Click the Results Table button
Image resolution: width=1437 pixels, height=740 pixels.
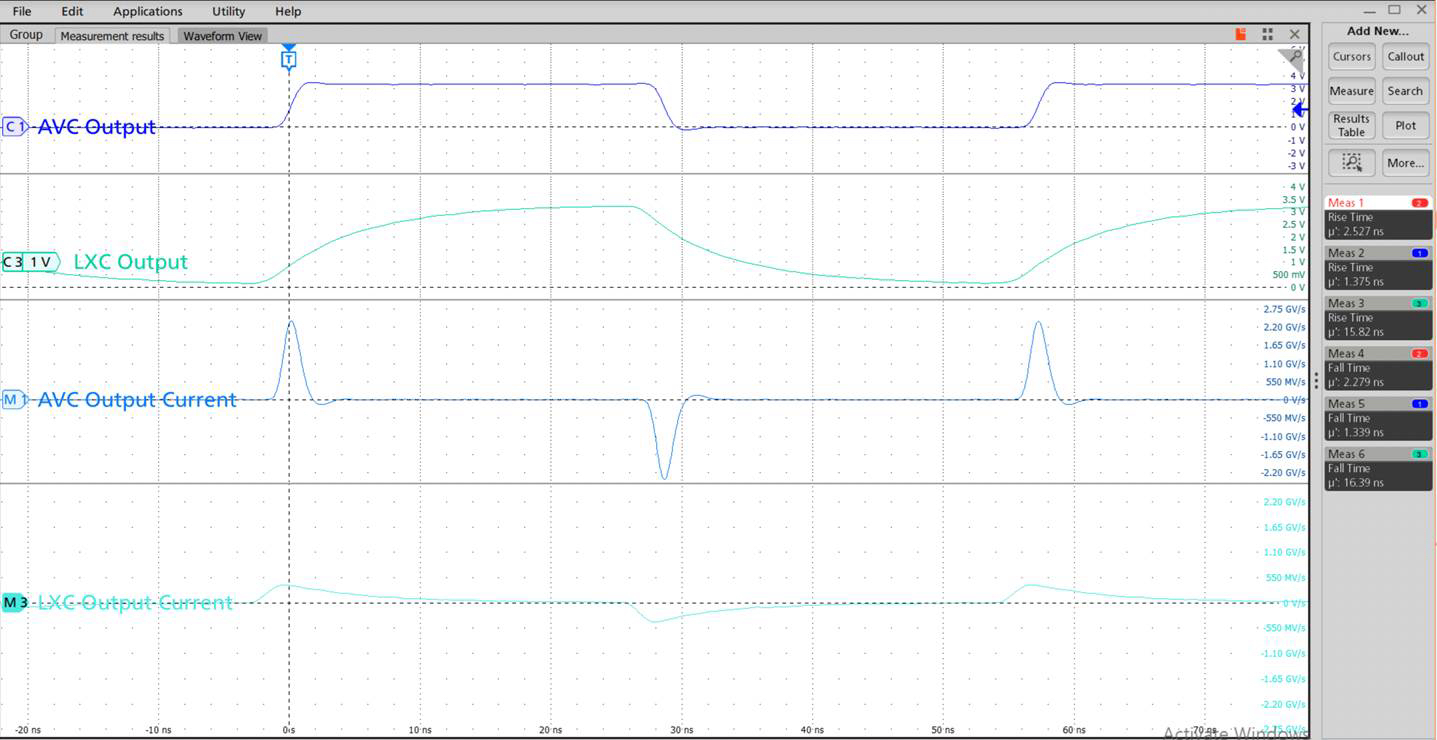(x=1351, y=125)
